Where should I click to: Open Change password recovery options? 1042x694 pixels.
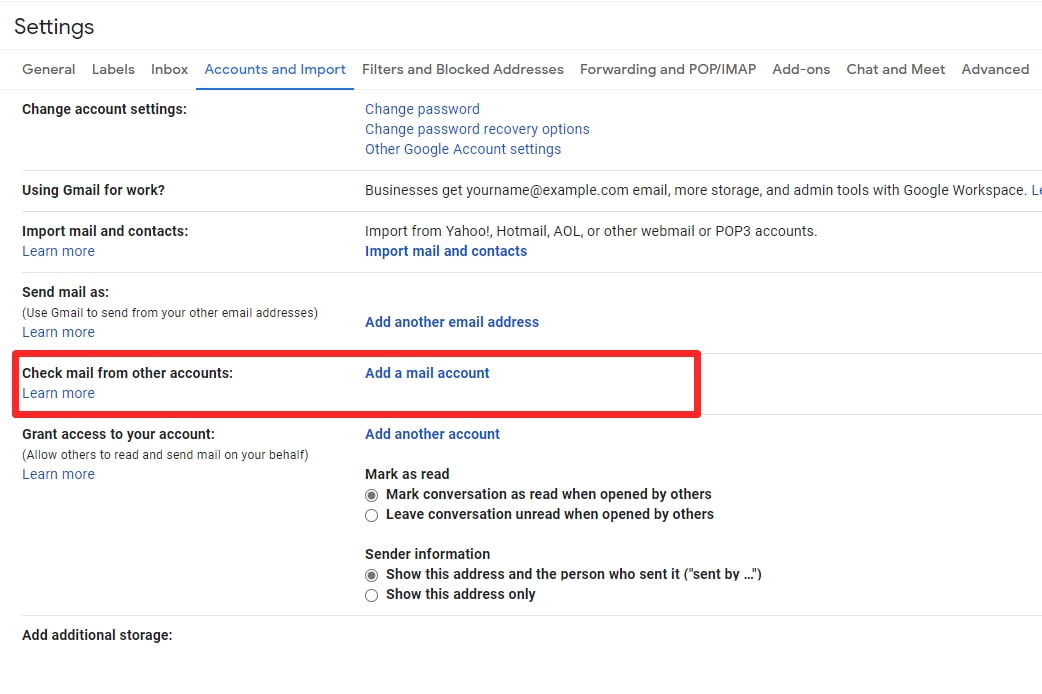pyautogui.click(x=477, y=129)
